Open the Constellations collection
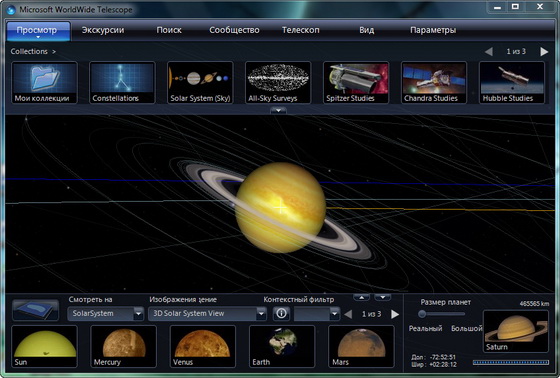The image size is (560, 378). (x=122, y=83)
